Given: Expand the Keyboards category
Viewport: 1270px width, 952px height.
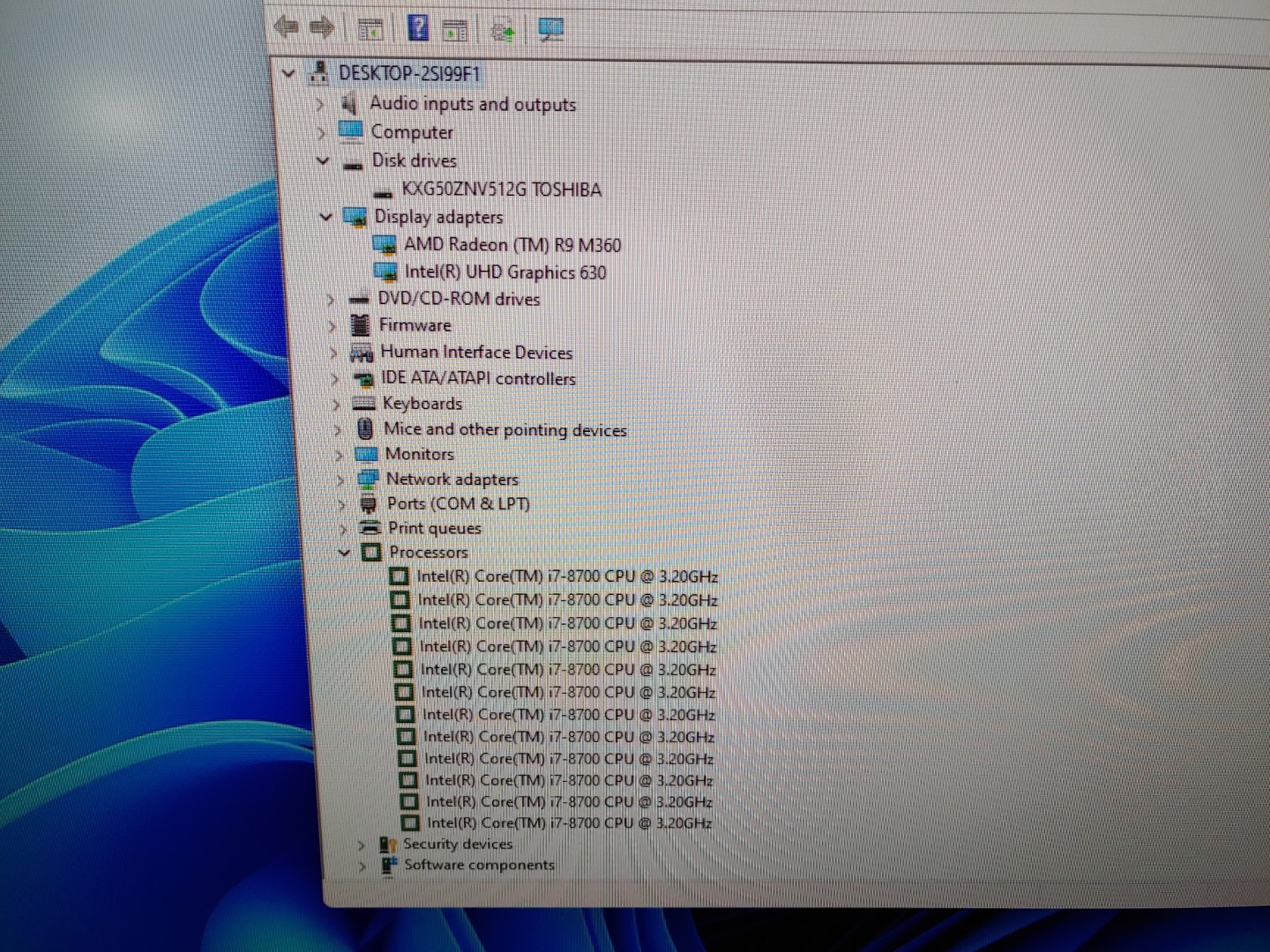Looking at the screenshot, I should [336, 405].
